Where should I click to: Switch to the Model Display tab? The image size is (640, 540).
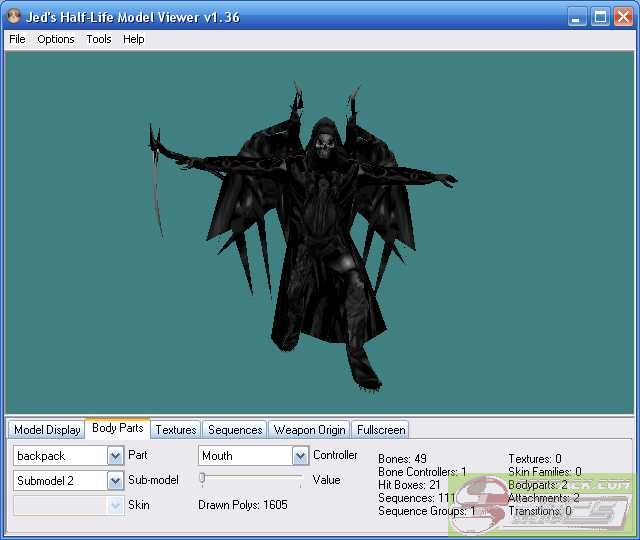tap(47, 430)
